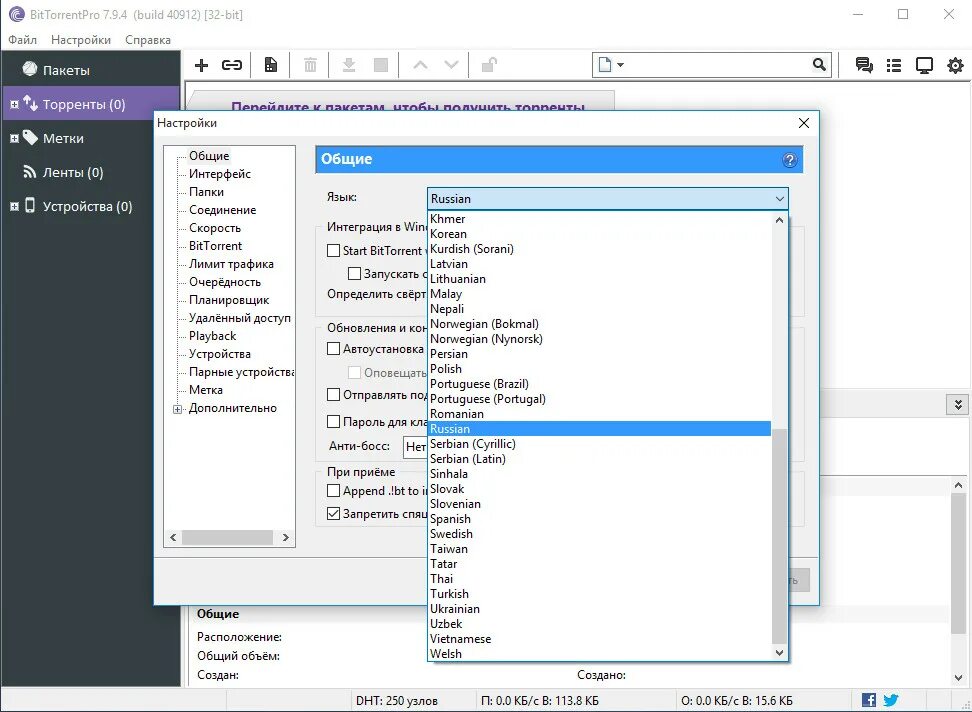Toggle the Отправлять checkbox
This screenshot has width=972, height=712.
coord(334,395)
